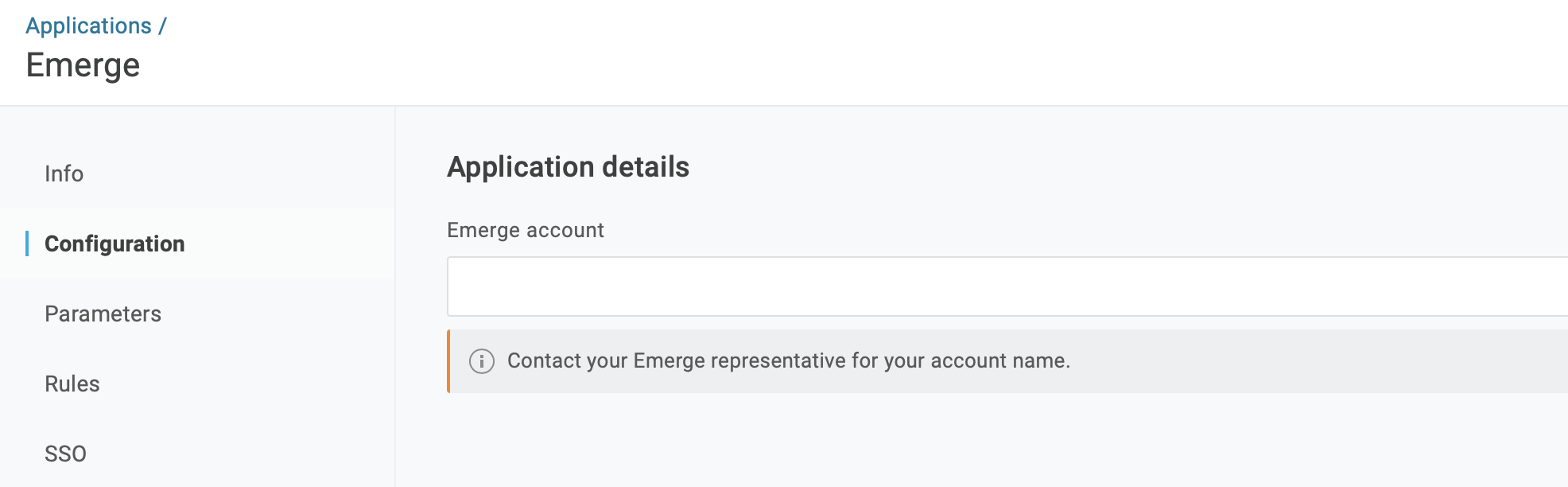Go to the Rules section

[72, 384]
